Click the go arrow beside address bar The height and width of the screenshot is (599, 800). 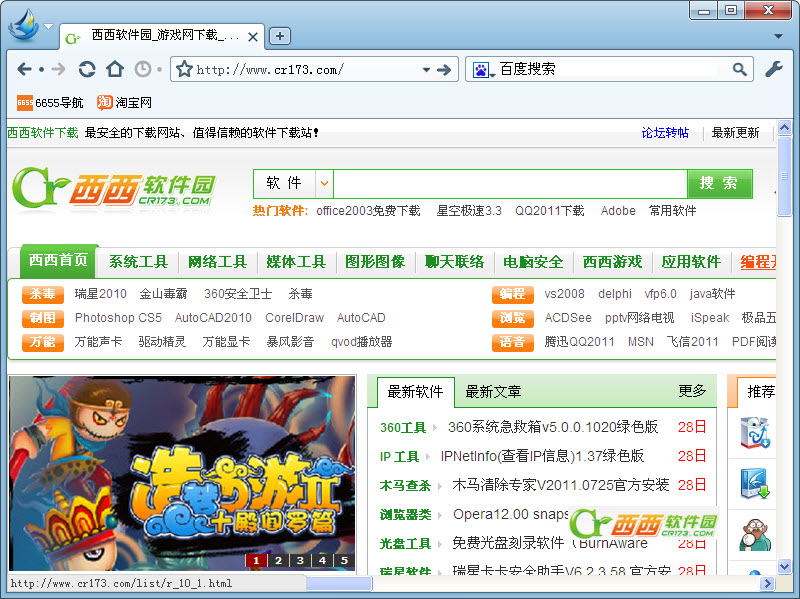tap(444, 69)
